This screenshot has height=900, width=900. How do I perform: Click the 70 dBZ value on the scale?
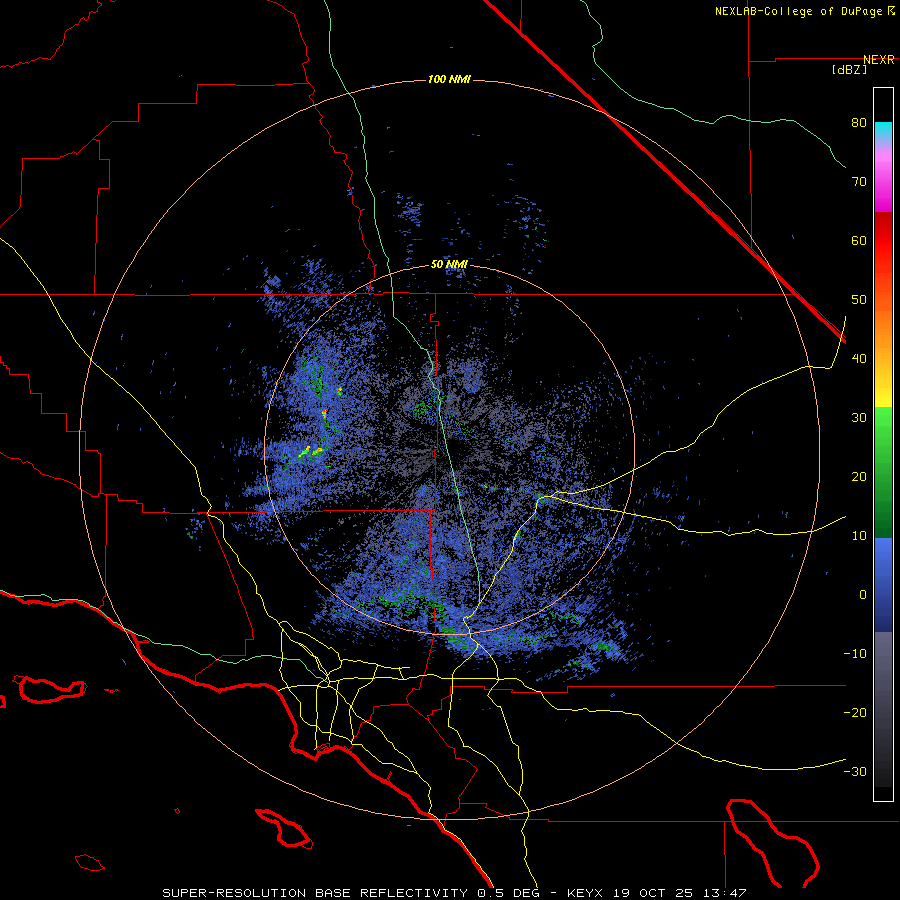click(x=859, y=182)
